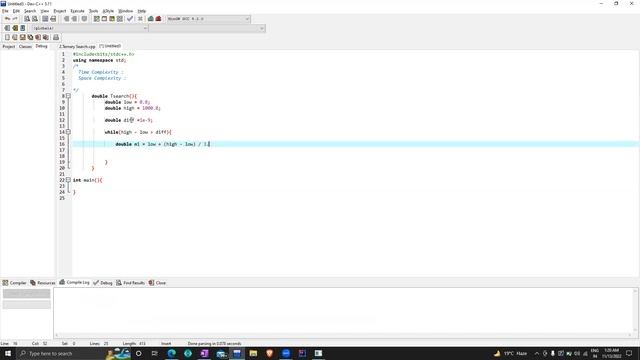Viewport: 640px width, 360px height.
Task: Open Microsoft Edge from taskbar
Action: point(172,353)
